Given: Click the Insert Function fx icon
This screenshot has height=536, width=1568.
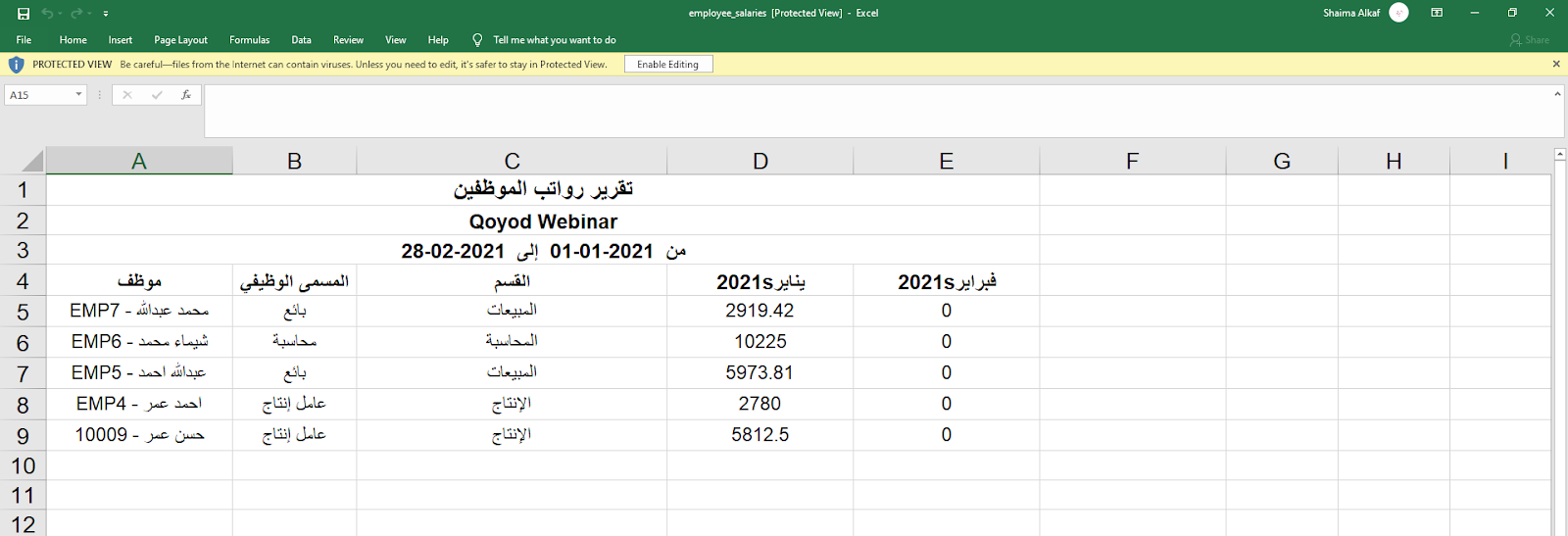Looking at the screenshot, I should tap(185, 95).
